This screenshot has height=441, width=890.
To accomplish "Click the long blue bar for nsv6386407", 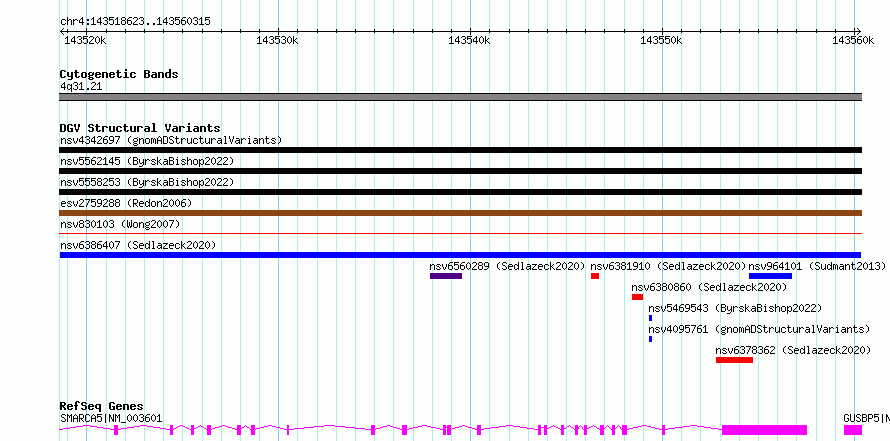I will coord(460,255).
